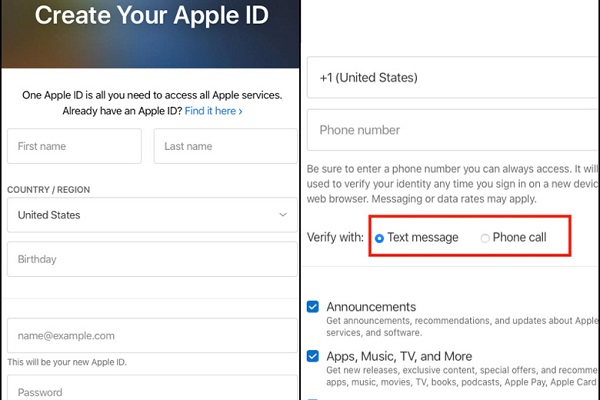Click the Password input field
This screenshot has height=400, width=600.
[152, 388]
